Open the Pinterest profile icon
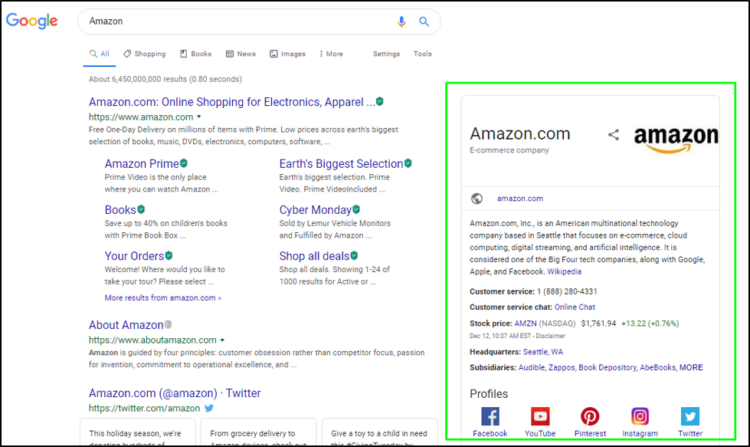The image size is (750, 447). pos(590,416)
